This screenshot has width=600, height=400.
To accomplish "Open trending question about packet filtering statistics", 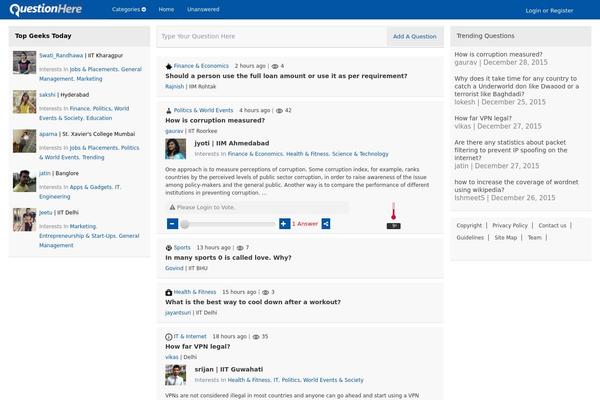I will pyautogui.click(x=510, y=150).
